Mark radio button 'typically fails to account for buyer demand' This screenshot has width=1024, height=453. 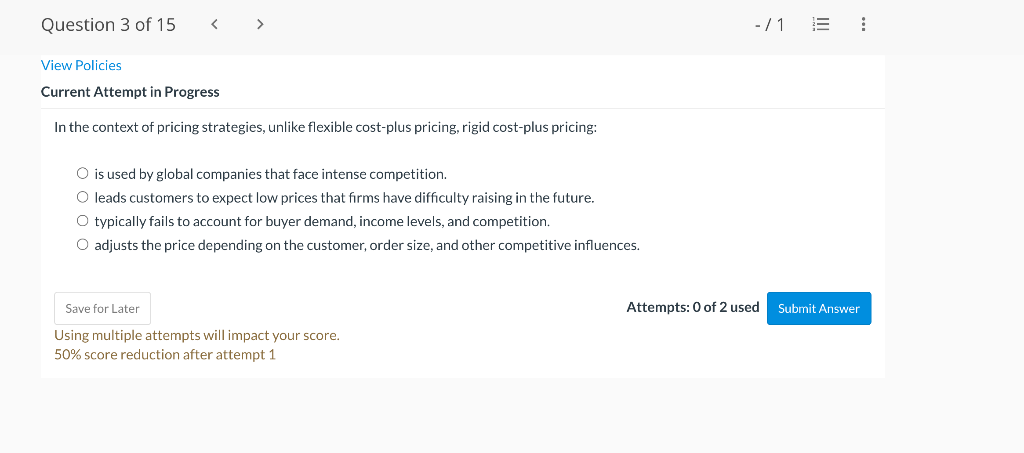(84, 221)
